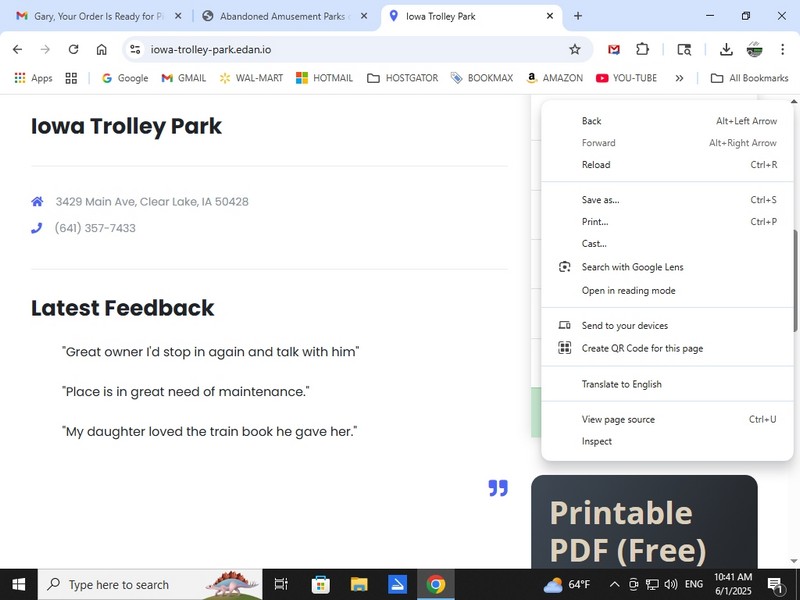
Task: Expand the hidden bookmarks overflow chevron
Action: click(x=679, y=78)
